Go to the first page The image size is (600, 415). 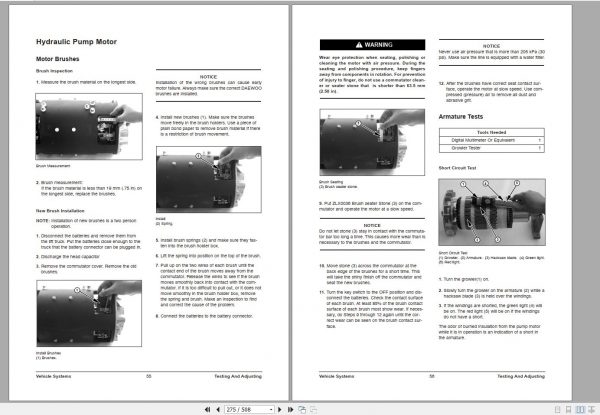(207, 409)
